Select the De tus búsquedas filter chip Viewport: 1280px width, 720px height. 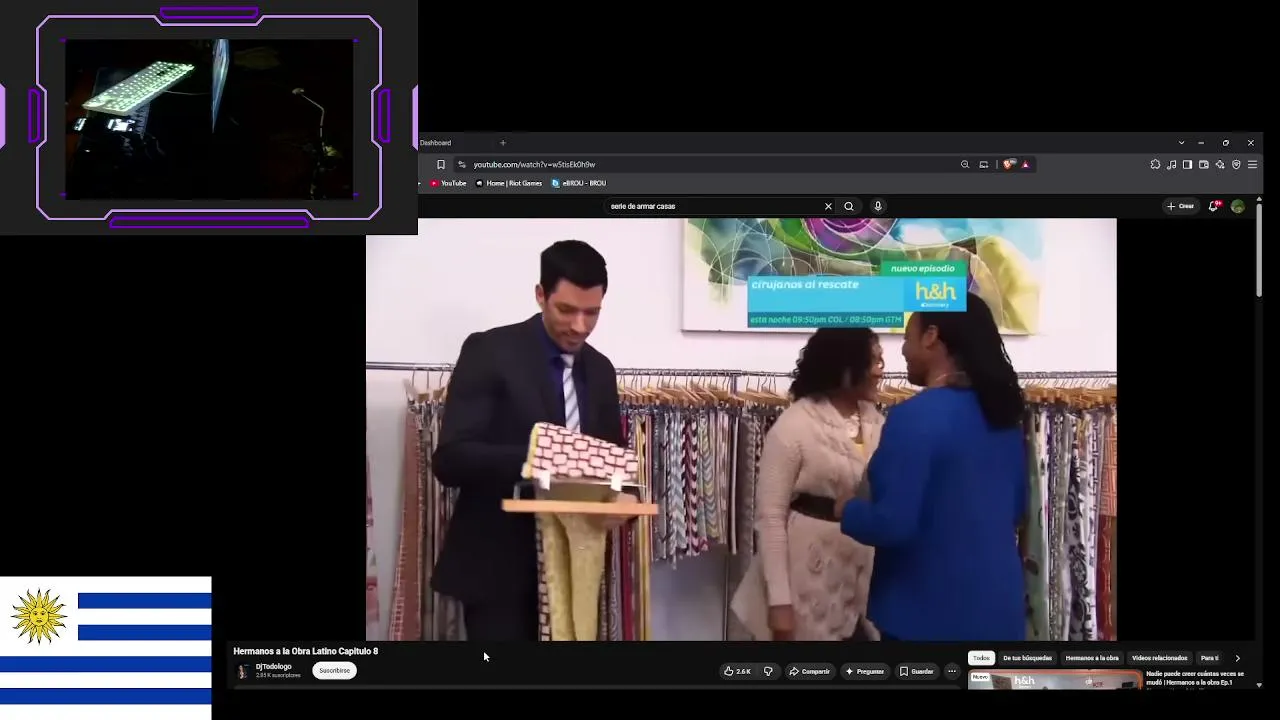click(x=1028, y=658)
